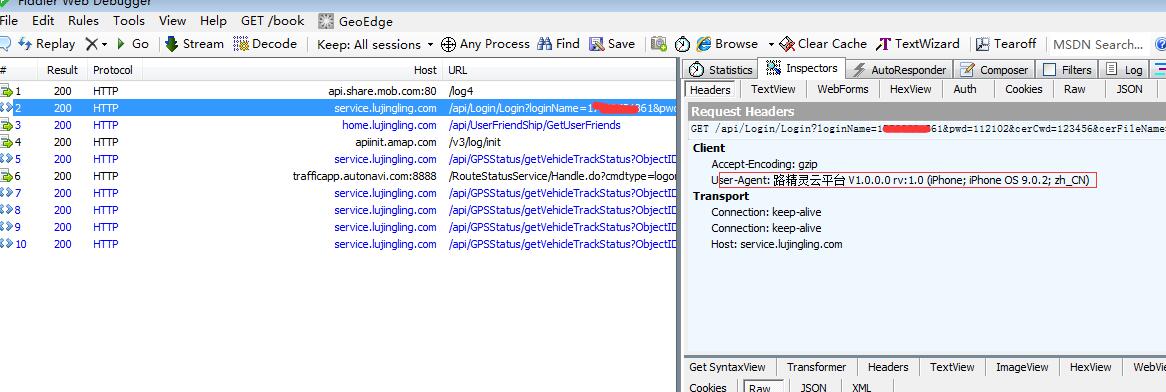Click the timer stopwatch icon
Viewport: 1166px width, 392px height.
[x=682, y=44]
